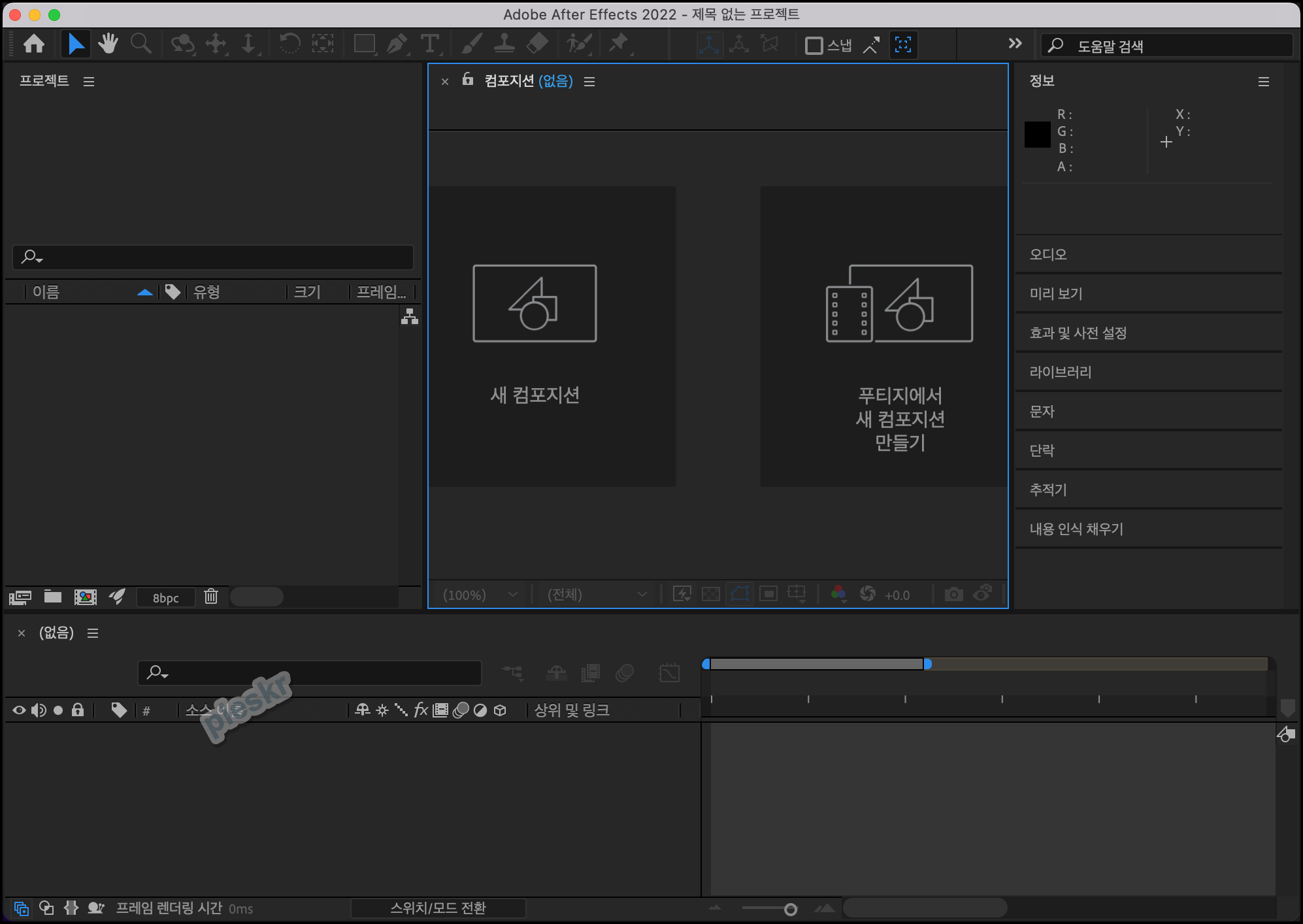Click the 새 컴포지션 button

coord(535,337)
